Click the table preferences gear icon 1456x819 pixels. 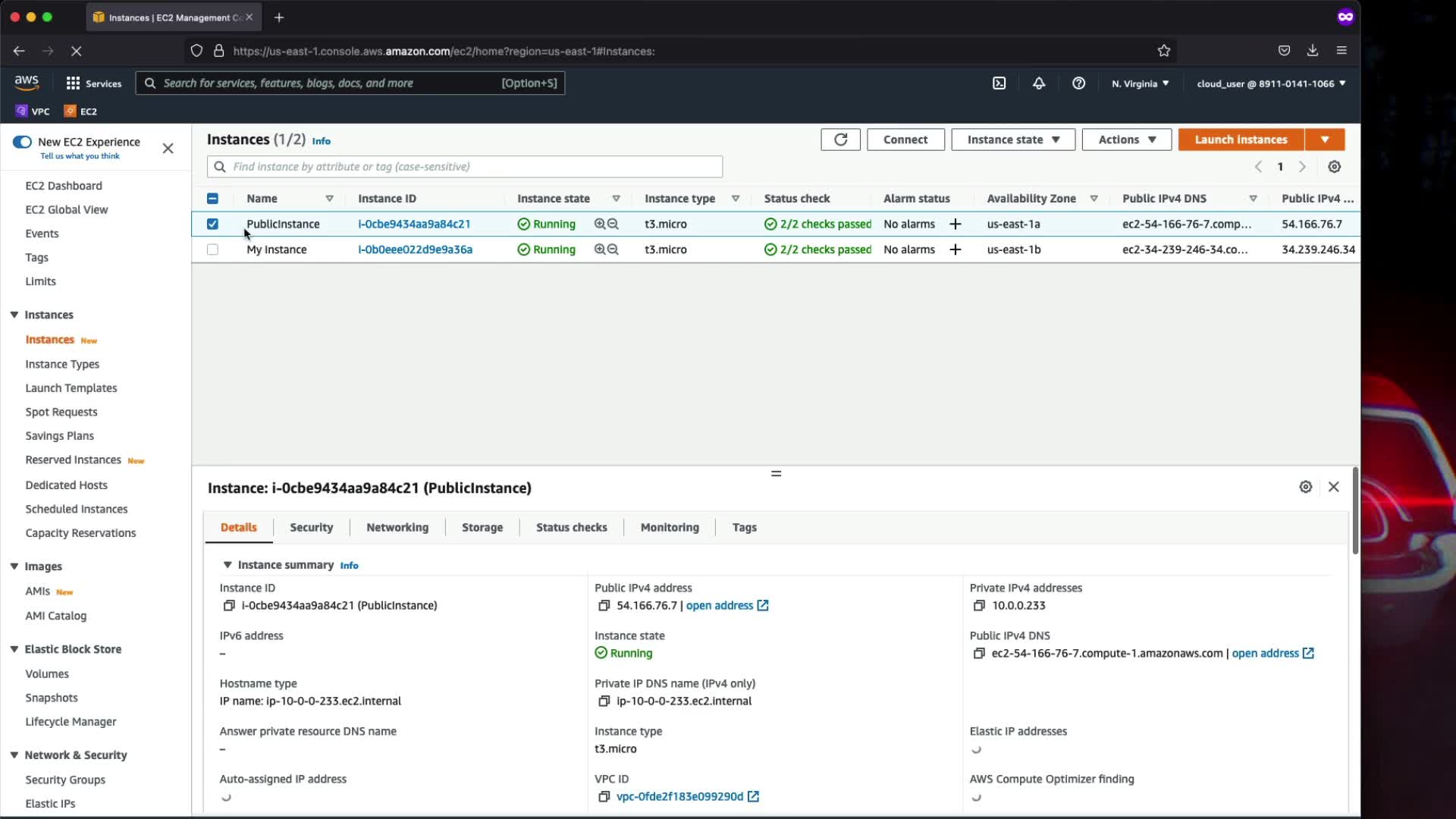(1335, 167)
